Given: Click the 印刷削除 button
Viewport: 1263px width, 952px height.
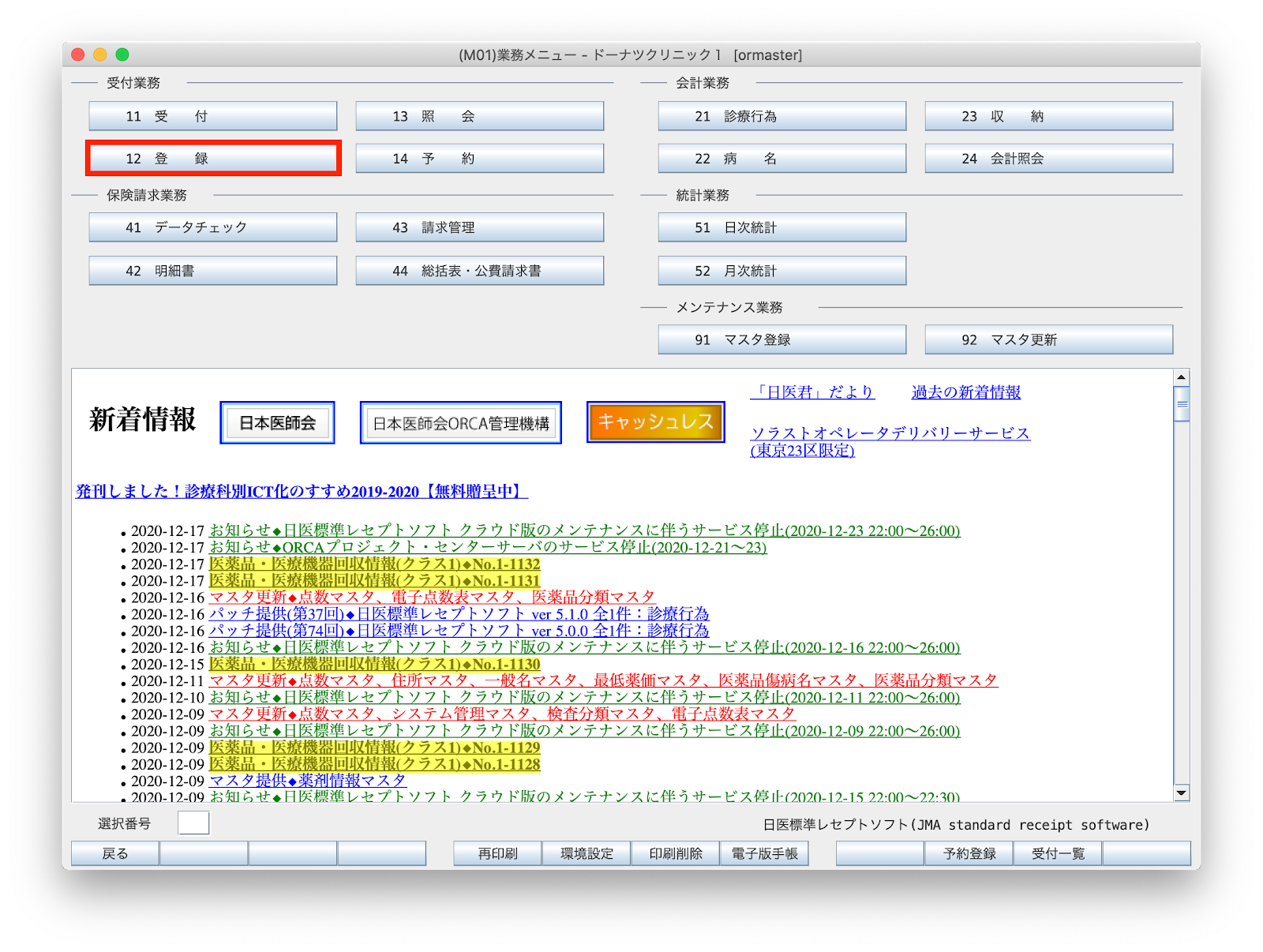Looking at the screenshot, I should pos(676,853).
